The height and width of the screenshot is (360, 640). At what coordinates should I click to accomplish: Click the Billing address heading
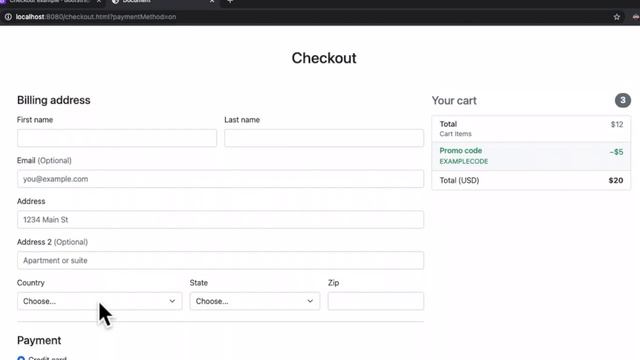tap(53, 100)
